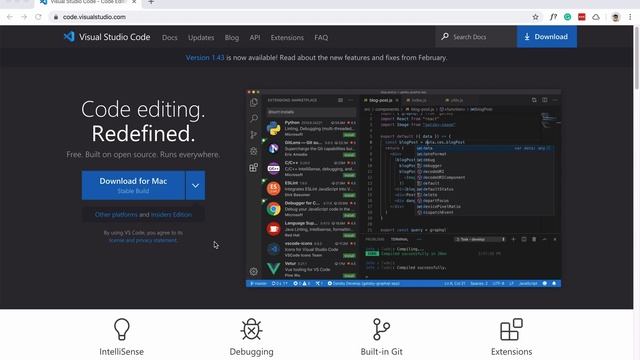Open license and privacy statement link
The height and width of the screenshot is (360, 640).
click(x=143, y=240)
